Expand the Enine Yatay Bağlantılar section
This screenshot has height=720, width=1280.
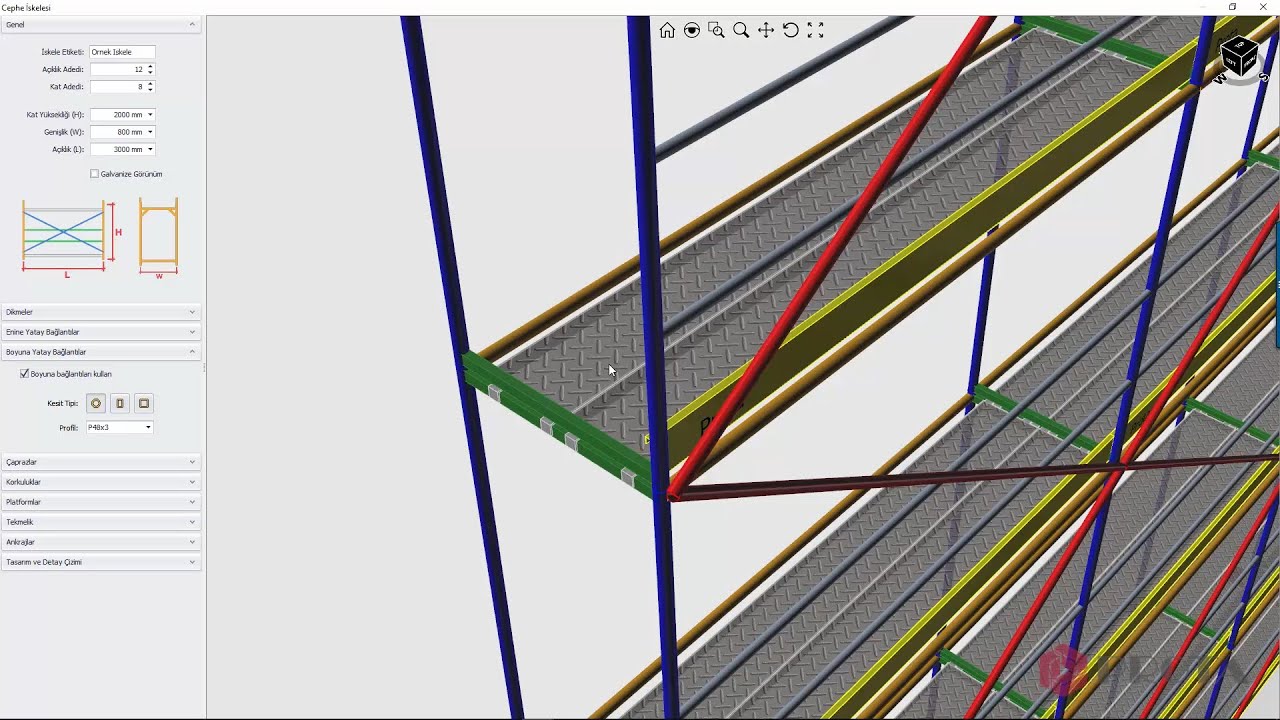point(101,332)
